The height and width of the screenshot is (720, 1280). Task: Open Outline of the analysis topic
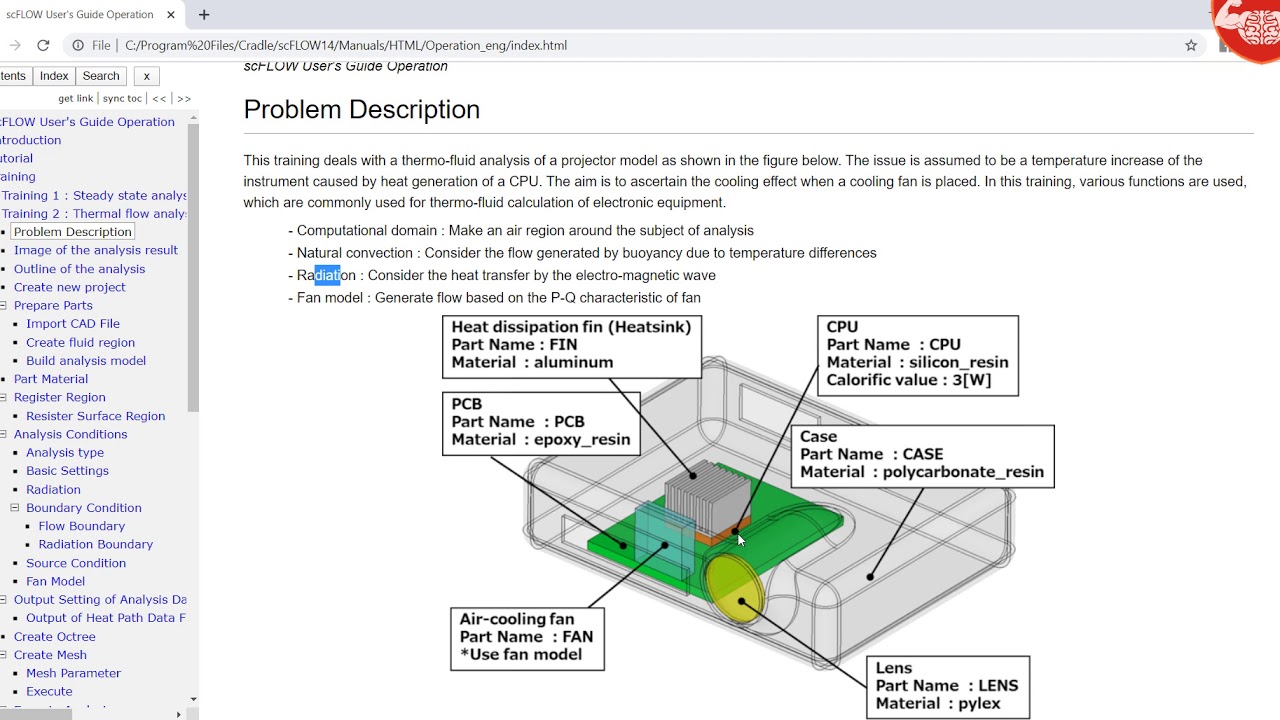pyautogui.click(x=79, y=269)
